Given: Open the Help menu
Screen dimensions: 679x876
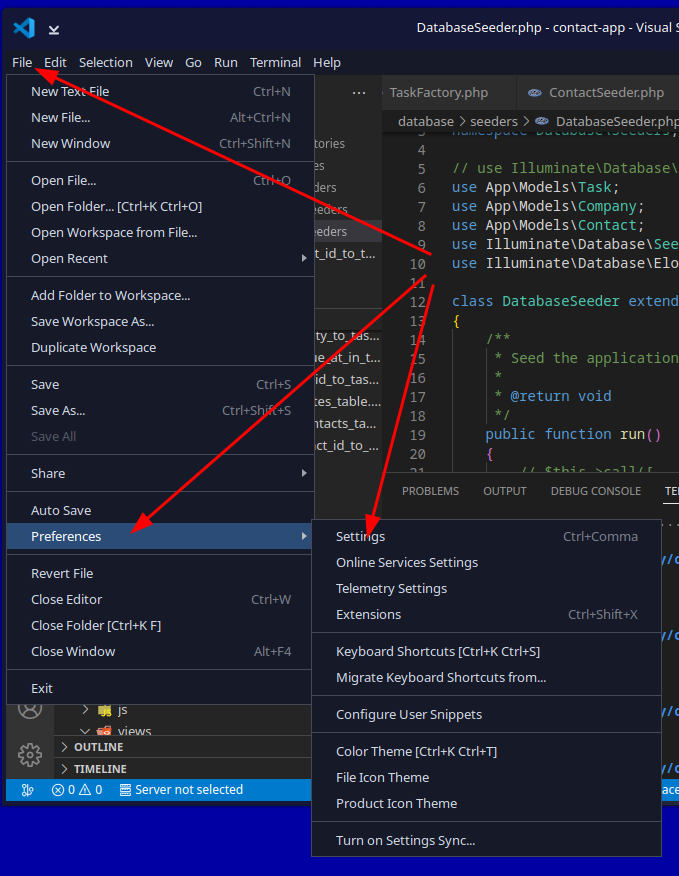Looking at the screenshot, I should 327,63.
